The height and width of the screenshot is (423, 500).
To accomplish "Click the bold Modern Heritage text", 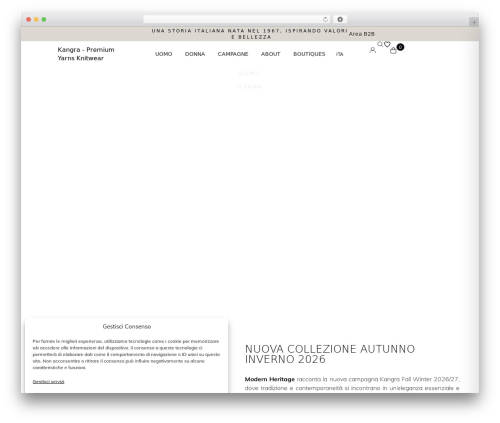I will tap(270, 379).
